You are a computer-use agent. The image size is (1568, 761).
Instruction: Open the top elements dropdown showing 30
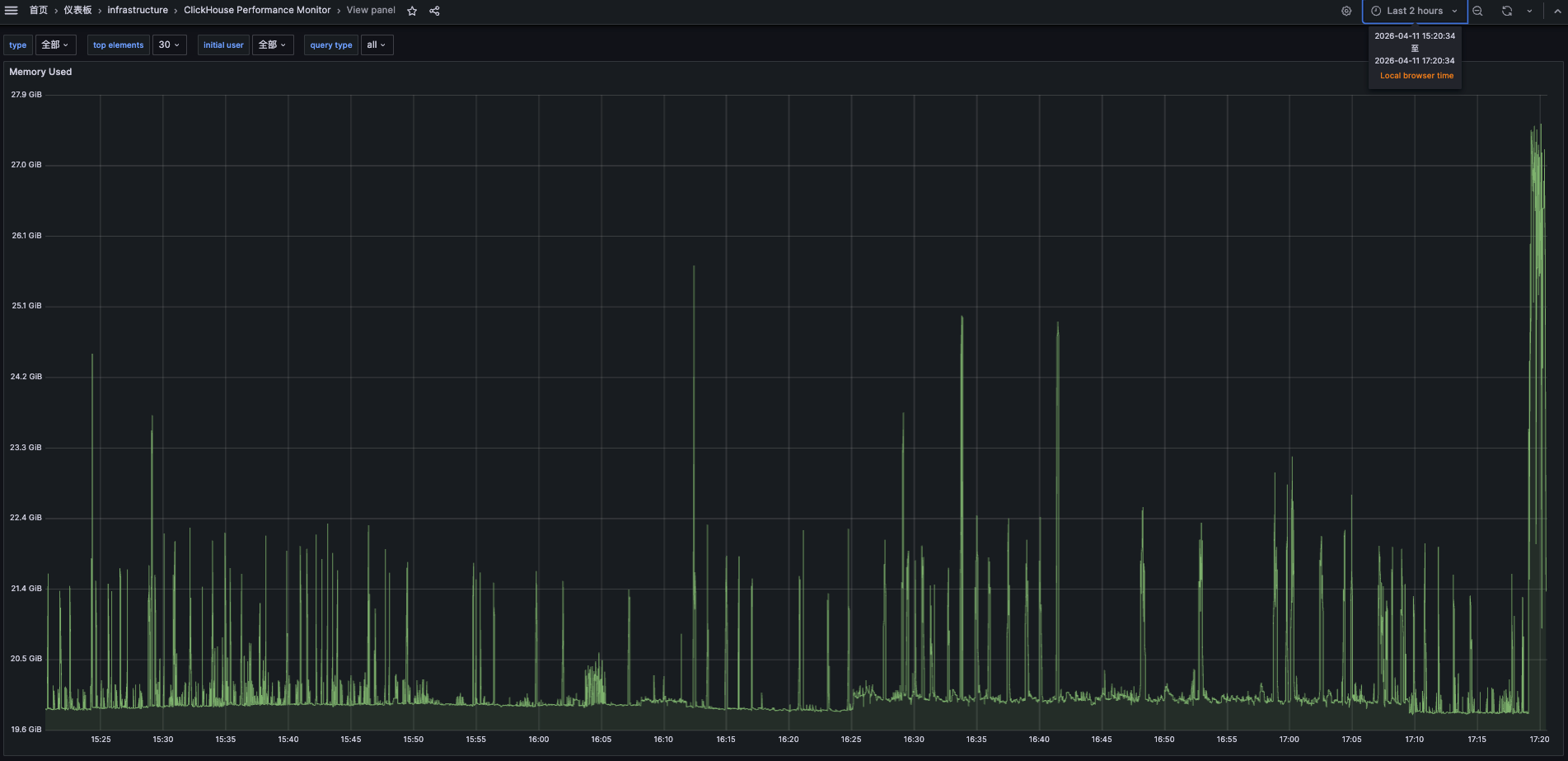coord(169,45)
